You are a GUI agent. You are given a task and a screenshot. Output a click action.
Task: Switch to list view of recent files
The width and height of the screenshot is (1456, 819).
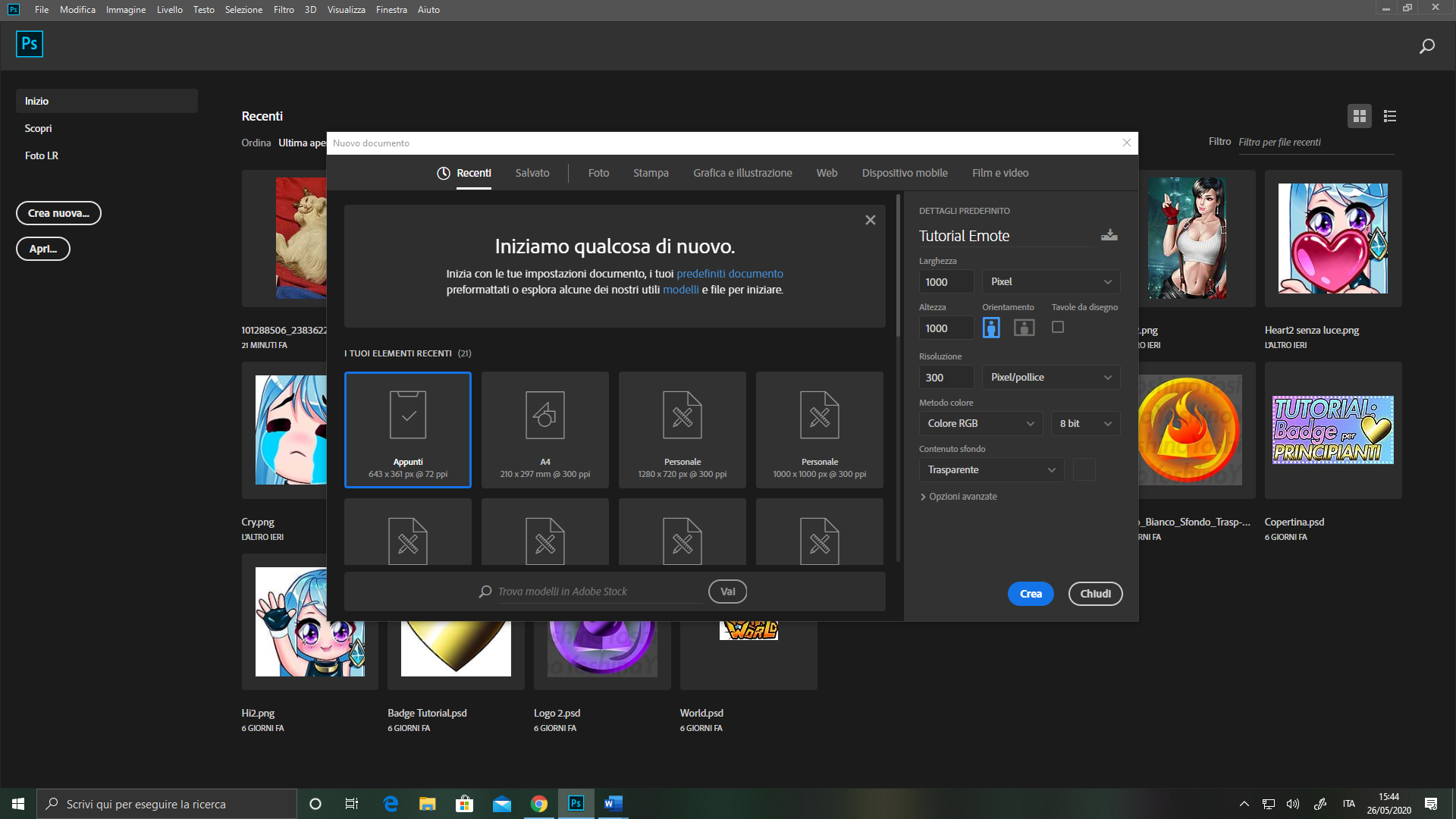point(1389,116)
